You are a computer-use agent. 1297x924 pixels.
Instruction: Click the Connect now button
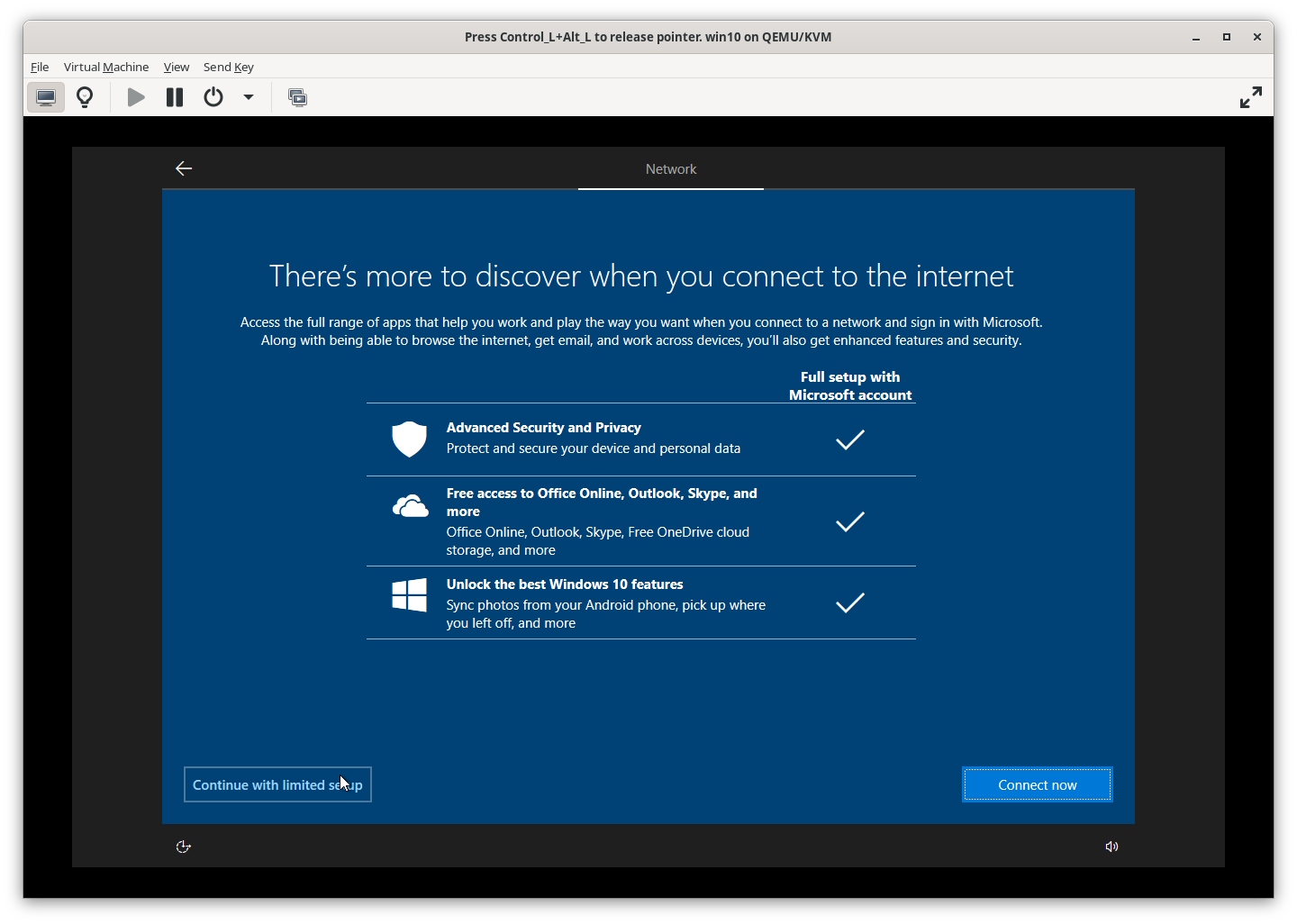pyautogui.click(x=1038, y=784)
